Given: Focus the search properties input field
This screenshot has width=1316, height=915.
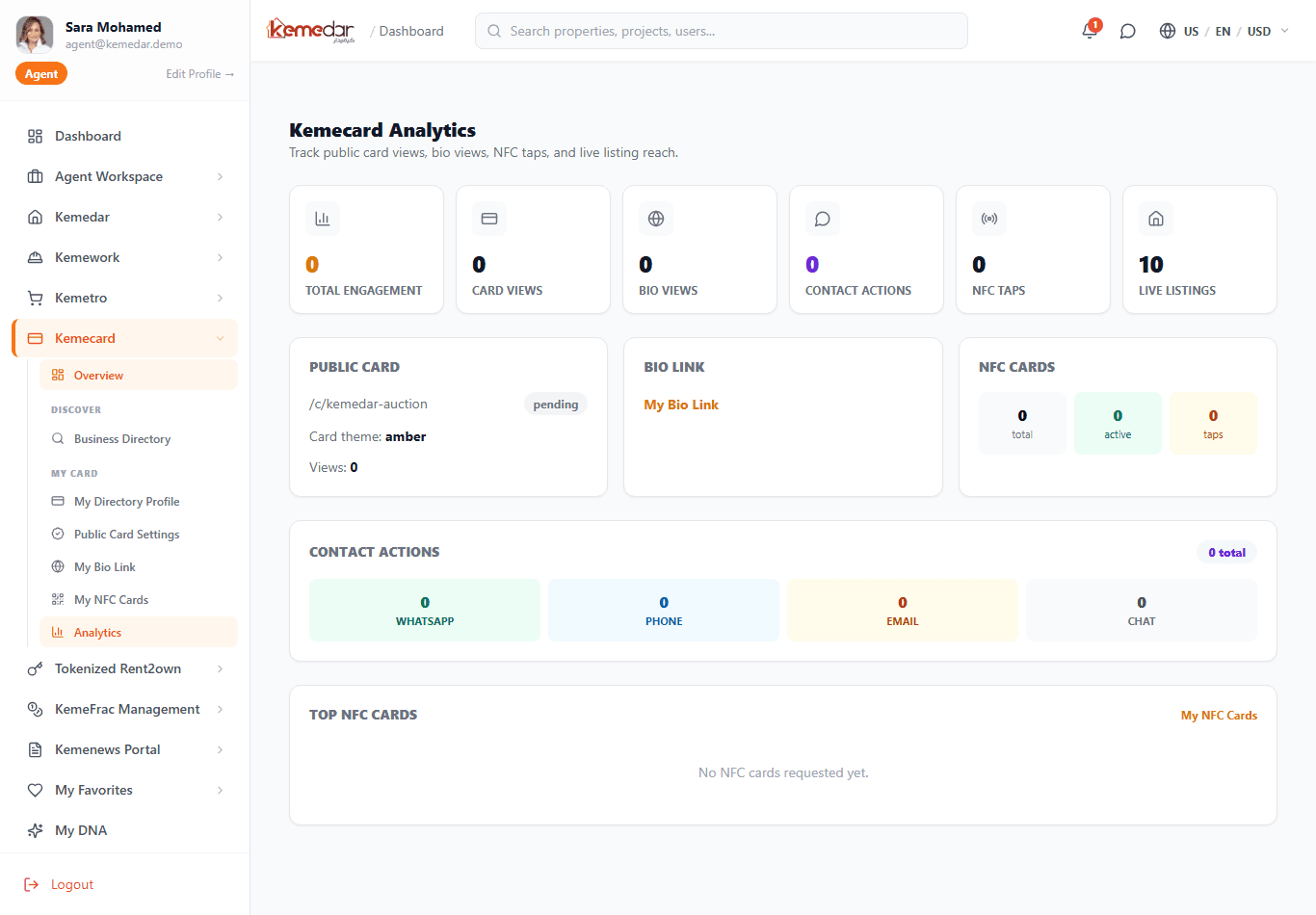Looking at the screenshot, I should (x=722, y=31).
